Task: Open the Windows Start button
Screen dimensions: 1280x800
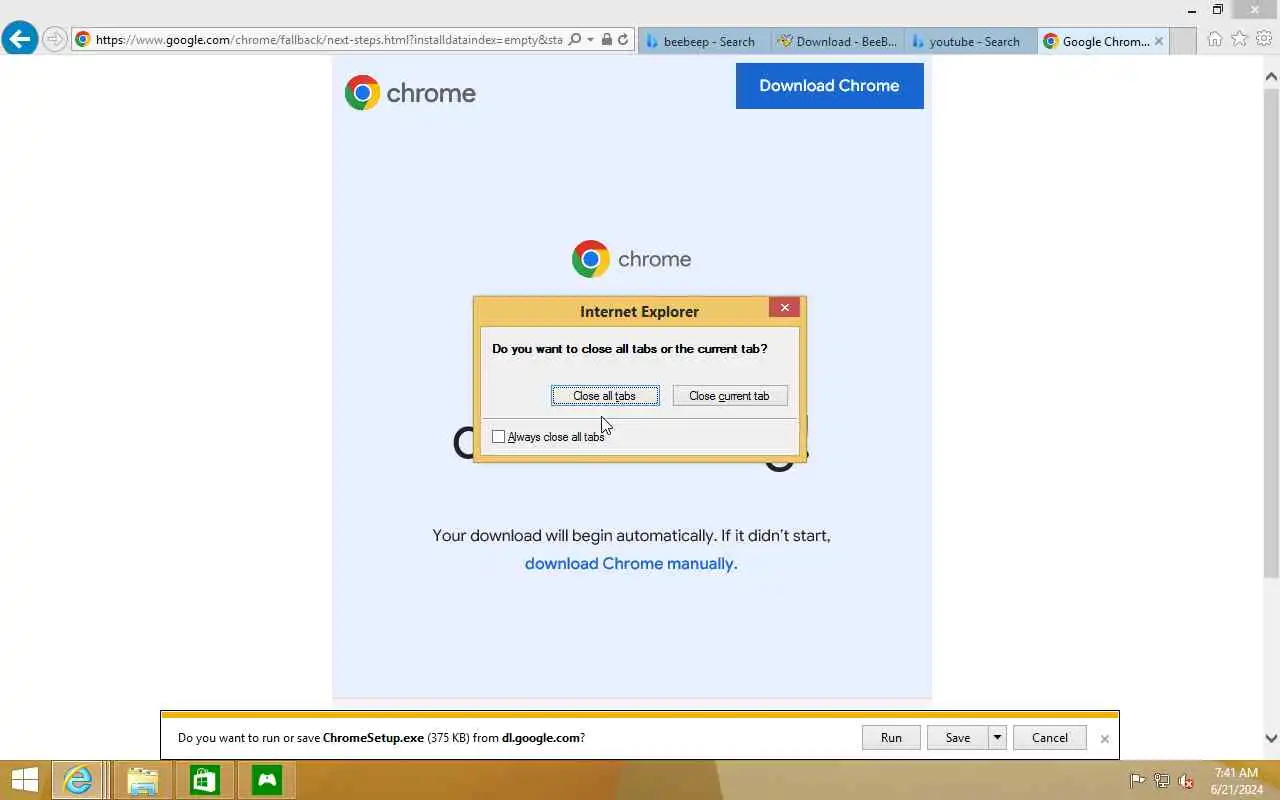Action: click(x=24, y=780)
